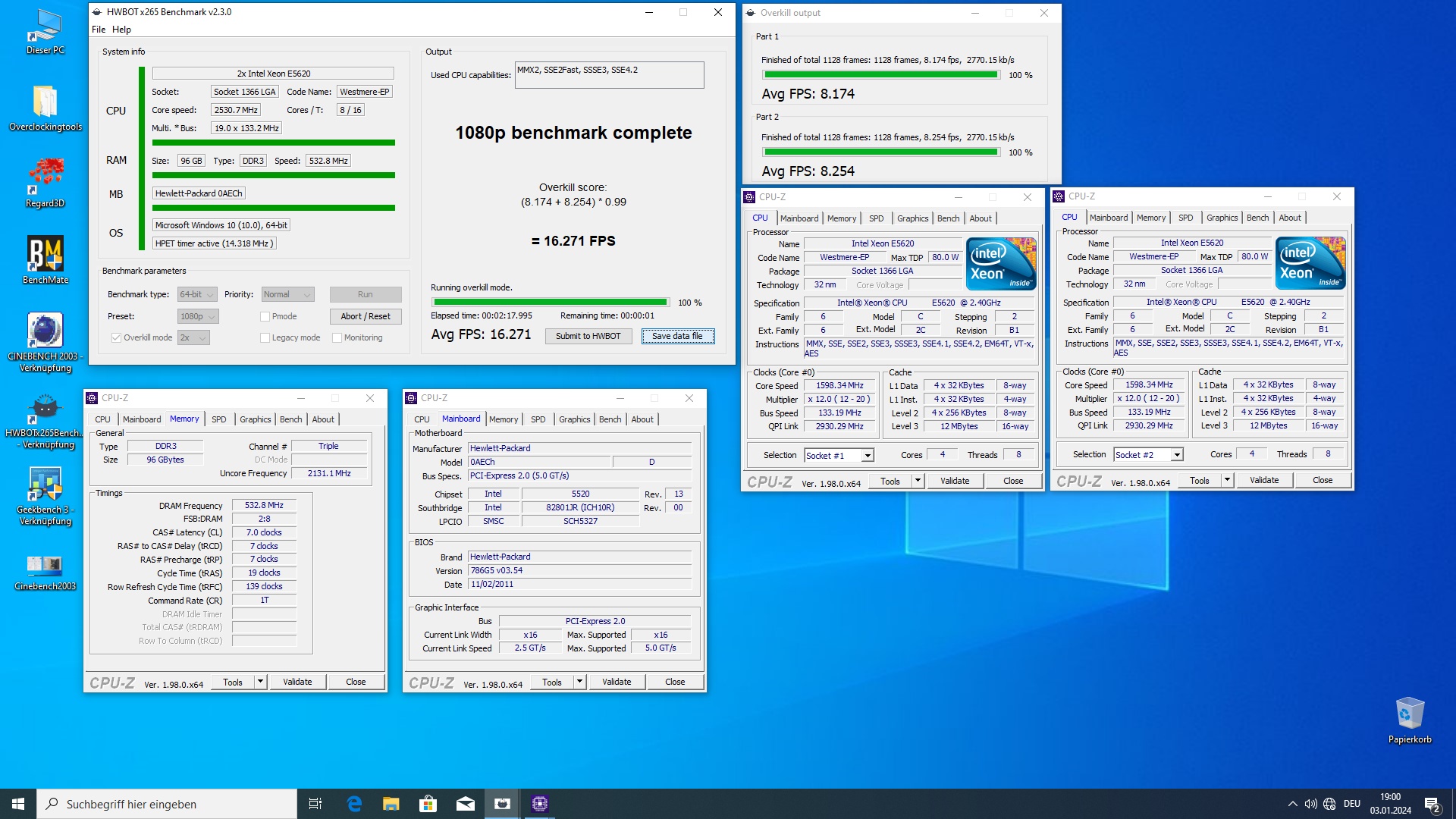The width and height of the screenshot is (1456, 819).
Task: Open the Benchmark type 64-bit dropdown
Action: coord(197,294)
